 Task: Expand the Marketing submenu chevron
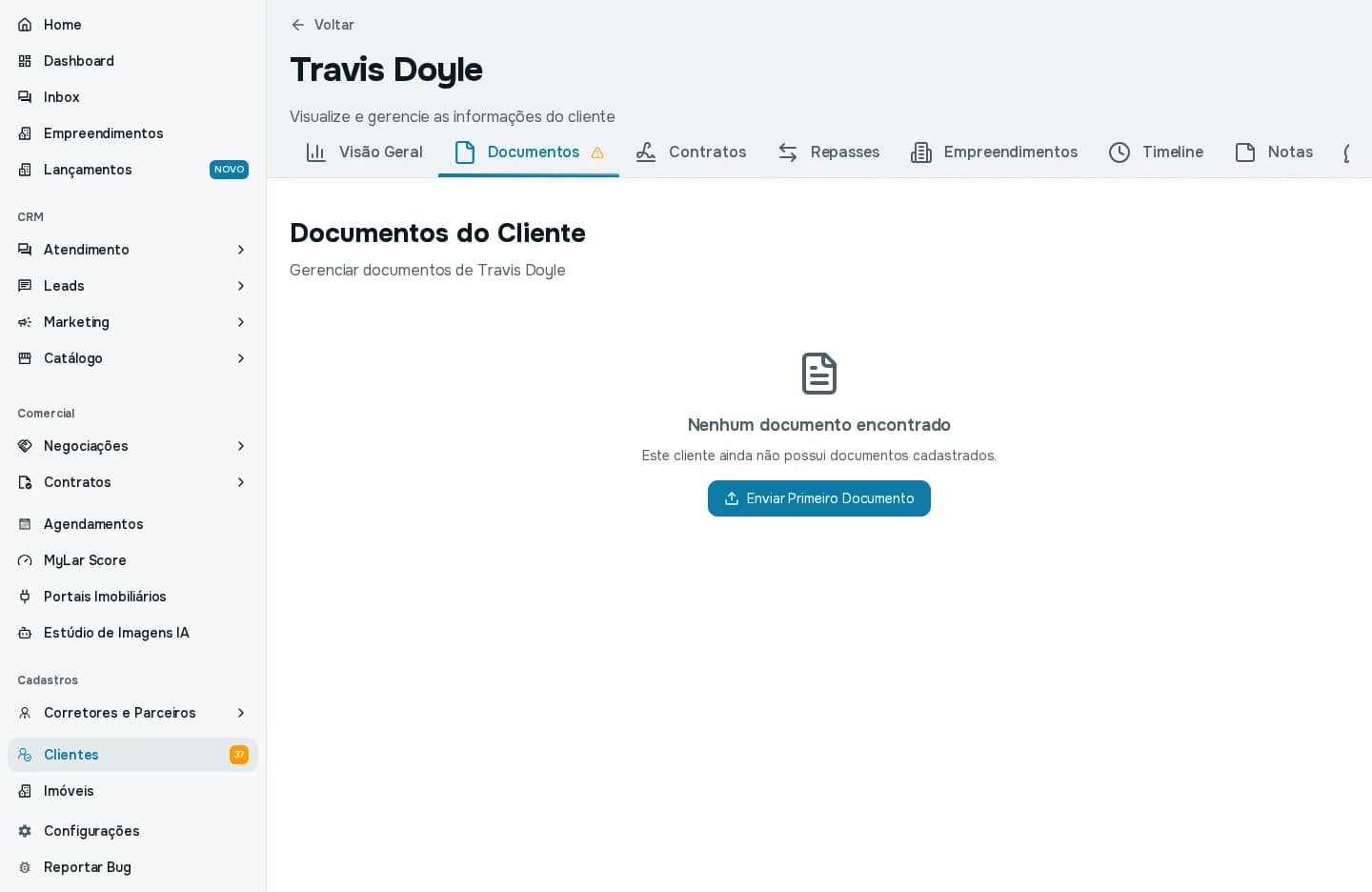[x=241, y=322]
